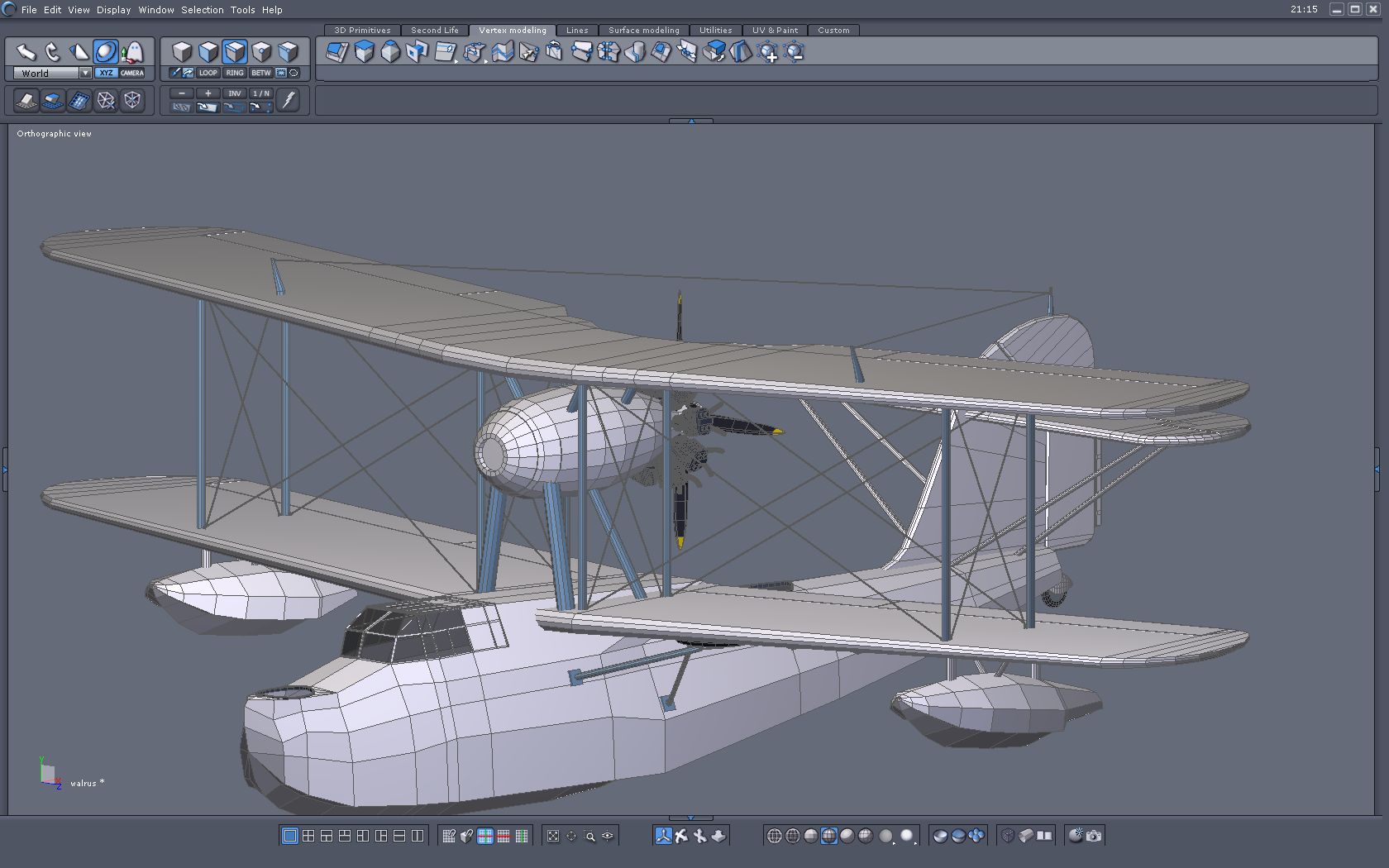This screenshot has width=1389, height=868.
Task: Expand the top panel collapse arrow
Action: pyautogui.click(x=691, y=121)
